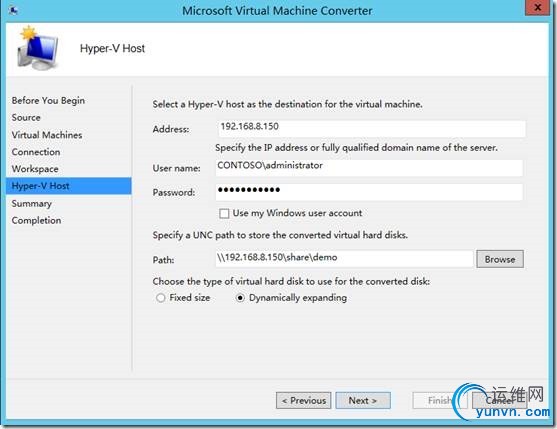
Task: Focus the Address field with 192.168.8.150
Action: 371,128
